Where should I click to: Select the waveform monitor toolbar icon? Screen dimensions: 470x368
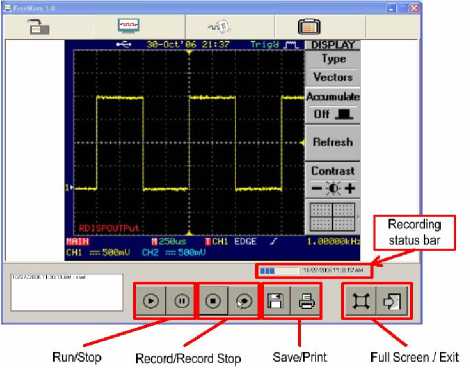tap(128, 26)
